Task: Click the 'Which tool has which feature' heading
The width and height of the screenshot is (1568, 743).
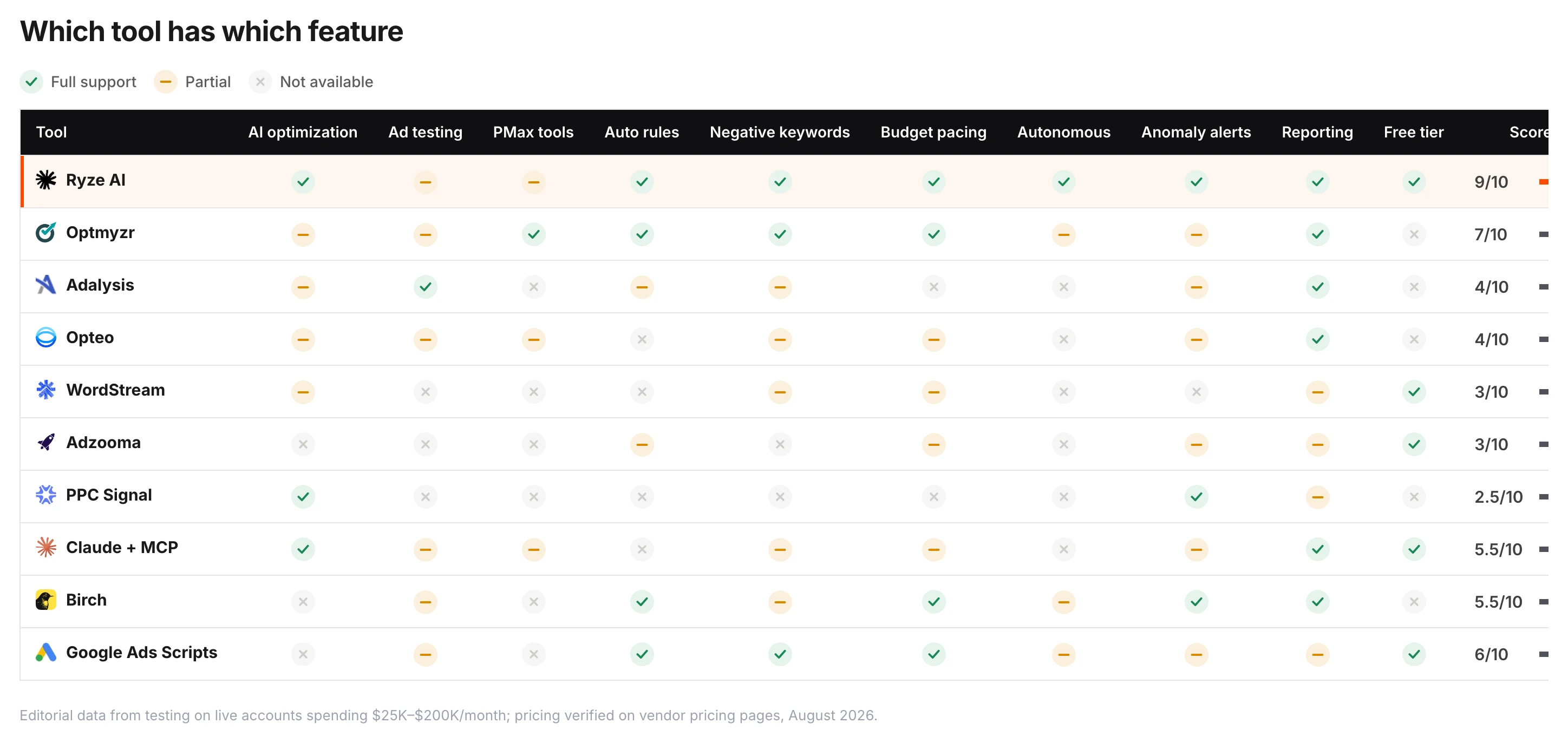Action: [211, 31]
